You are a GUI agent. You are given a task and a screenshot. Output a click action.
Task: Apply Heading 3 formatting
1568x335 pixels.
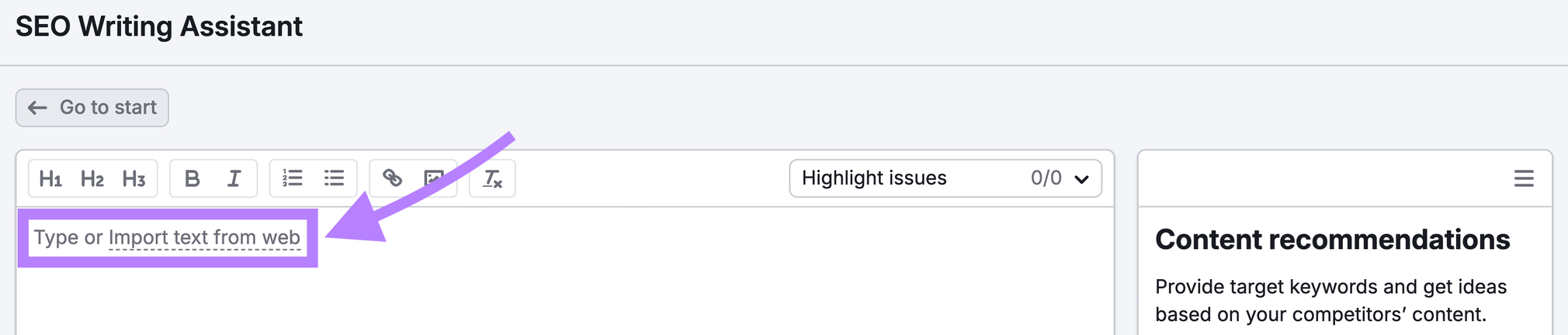click(x=134, y=179)
